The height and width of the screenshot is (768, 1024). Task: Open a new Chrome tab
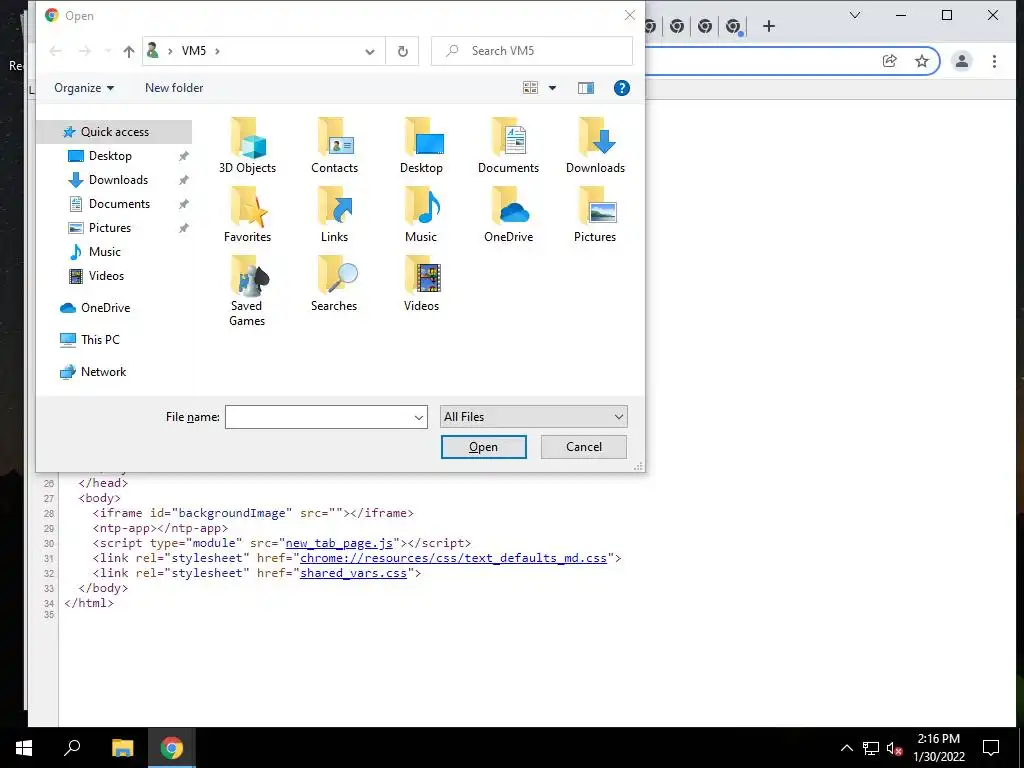pyautogui.click(x=769, y=26)
